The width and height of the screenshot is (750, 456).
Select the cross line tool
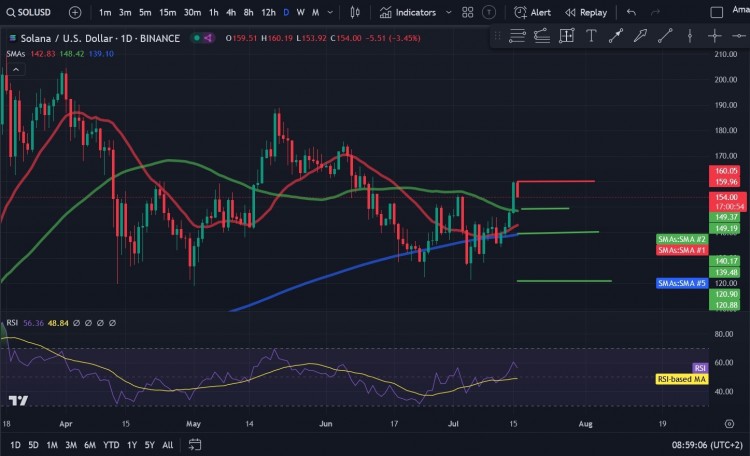[715, 36]
